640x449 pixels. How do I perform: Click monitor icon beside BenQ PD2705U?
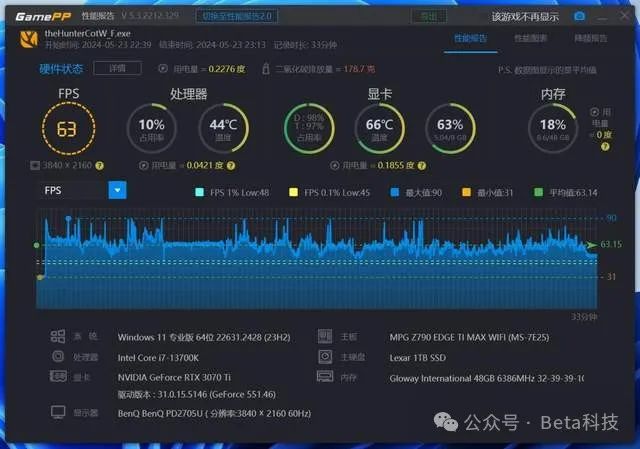click(58, 412)
